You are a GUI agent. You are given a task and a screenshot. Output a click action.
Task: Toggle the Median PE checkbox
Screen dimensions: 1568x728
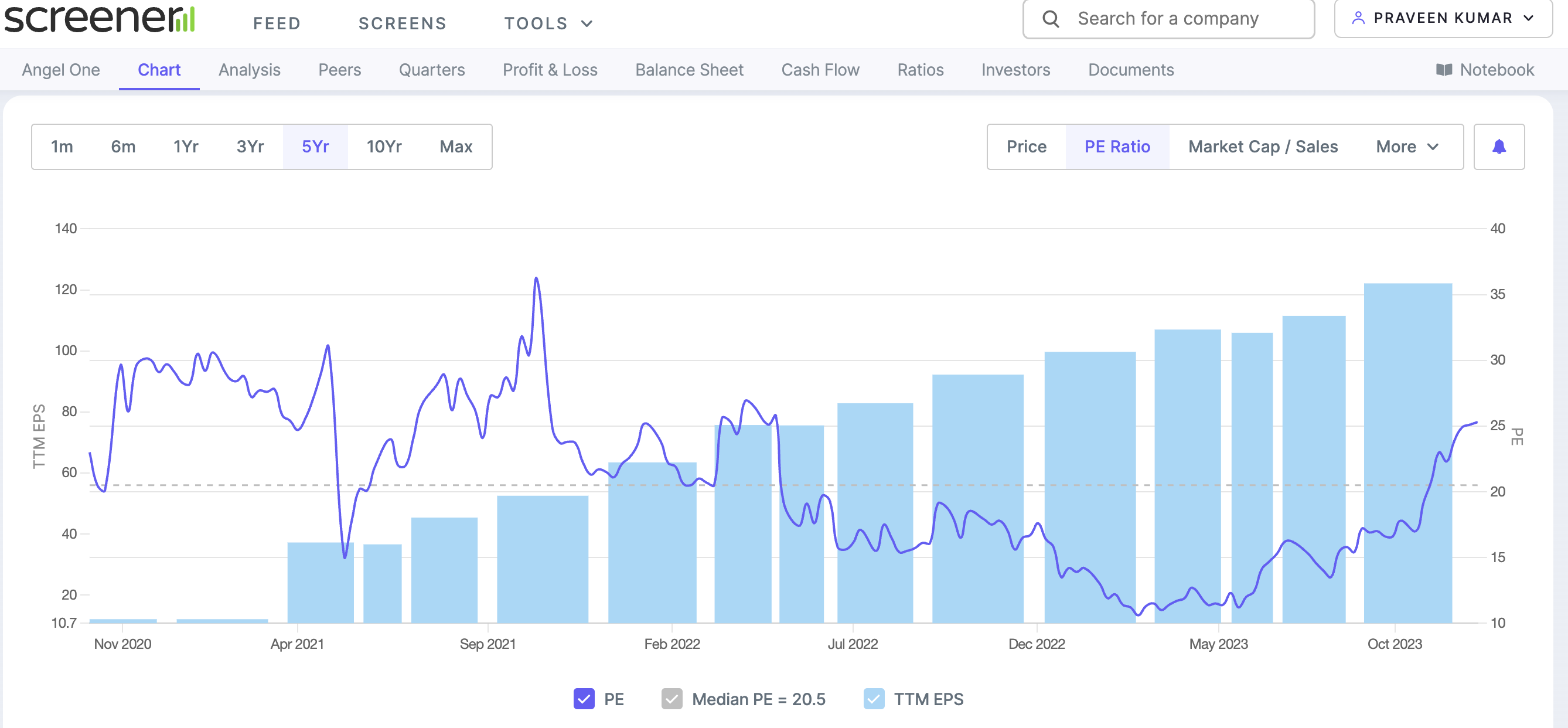click(x=671, y=699)
